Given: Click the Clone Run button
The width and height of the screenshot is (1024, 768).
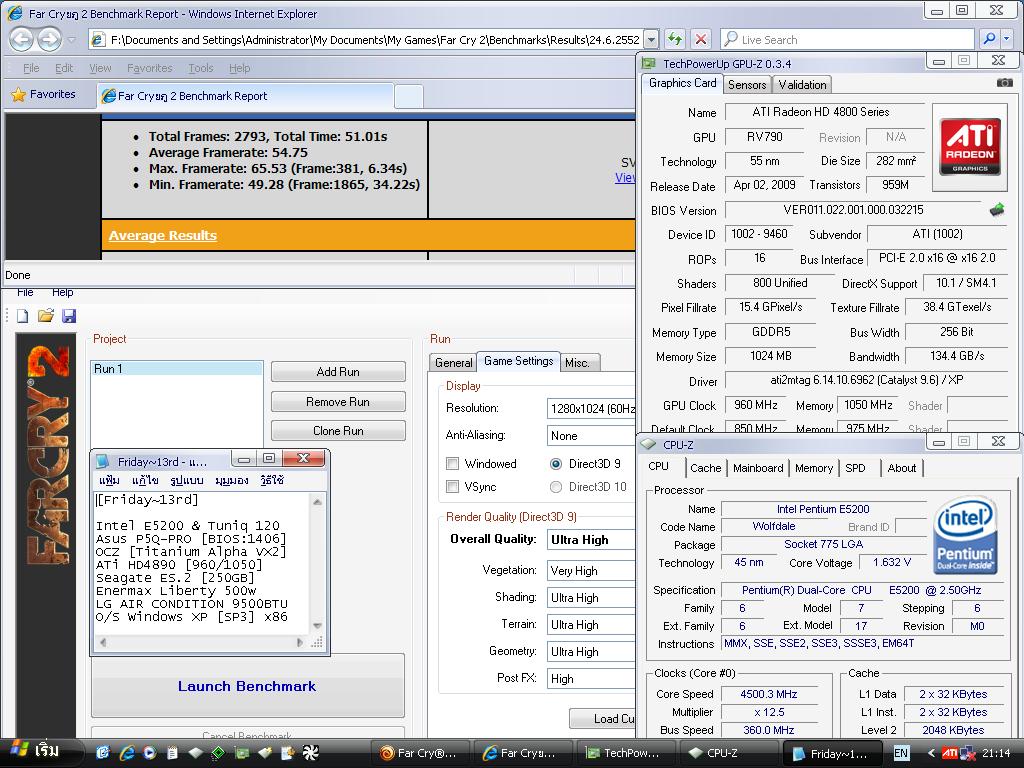Looking at the screenshot, I should pyautogui.click(x=338, y=431).
